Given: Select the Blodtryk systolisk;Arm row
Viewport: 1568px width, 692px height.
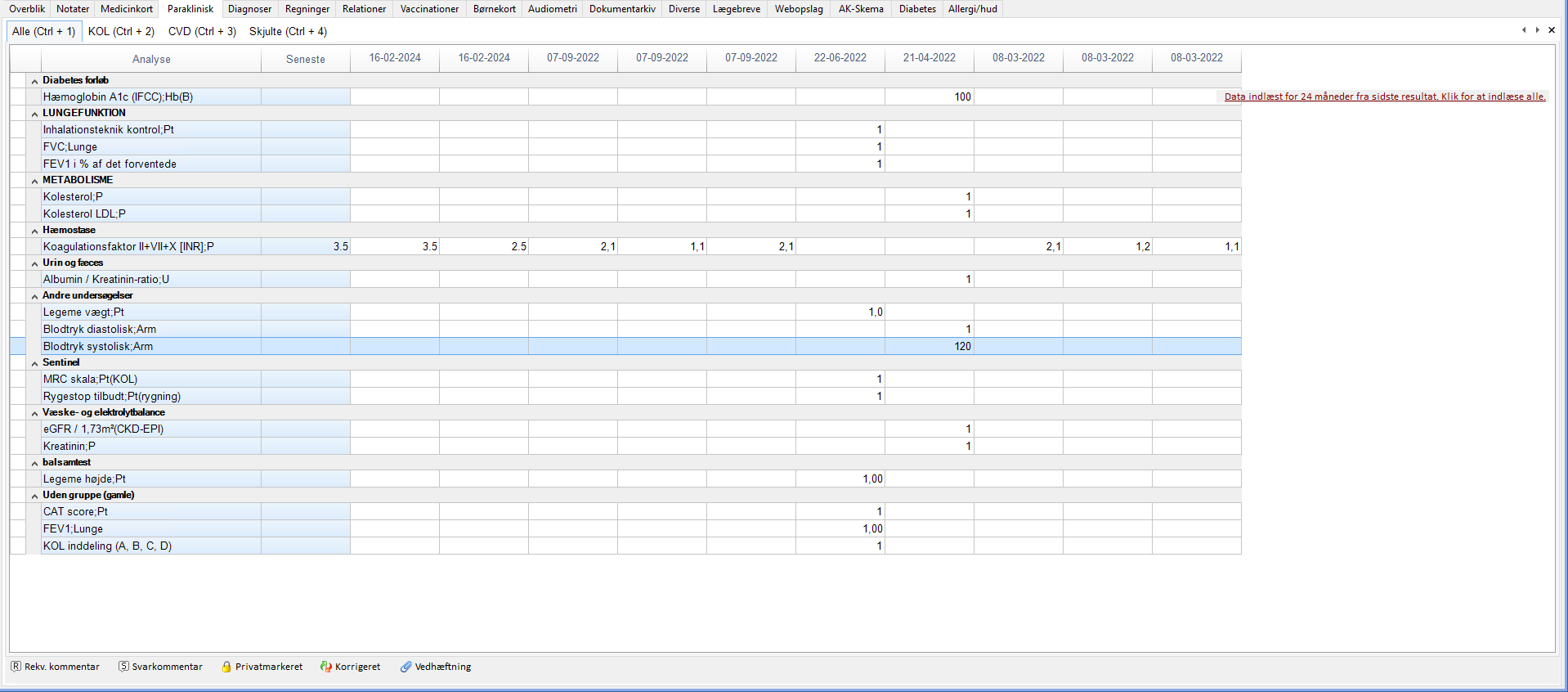Looking at the screenshot, I should pyautogui.click(x=625, y=346).
